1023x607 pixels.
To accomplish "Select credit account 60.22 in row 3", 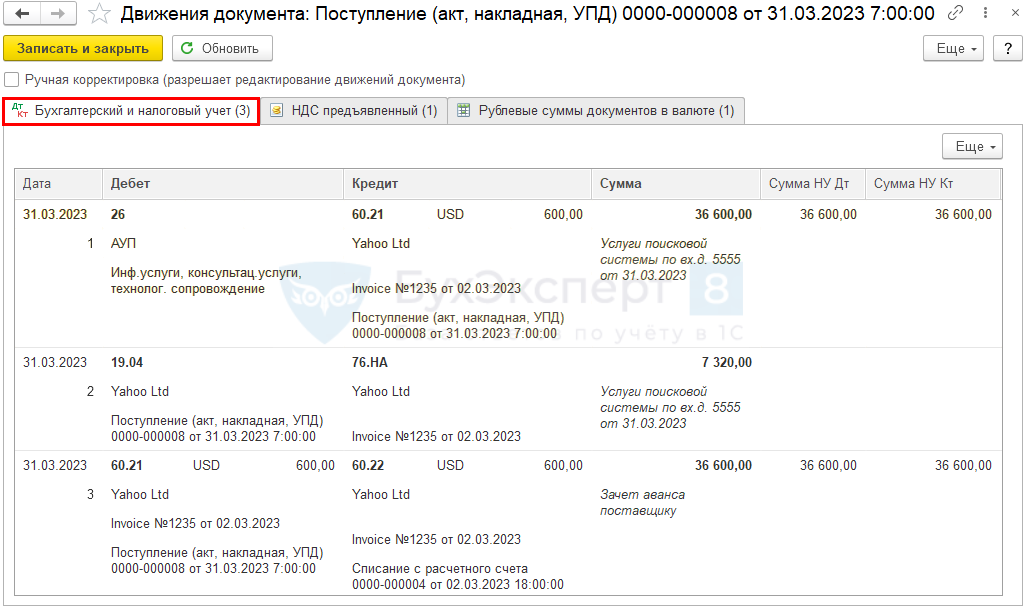I will pos(368,465).
